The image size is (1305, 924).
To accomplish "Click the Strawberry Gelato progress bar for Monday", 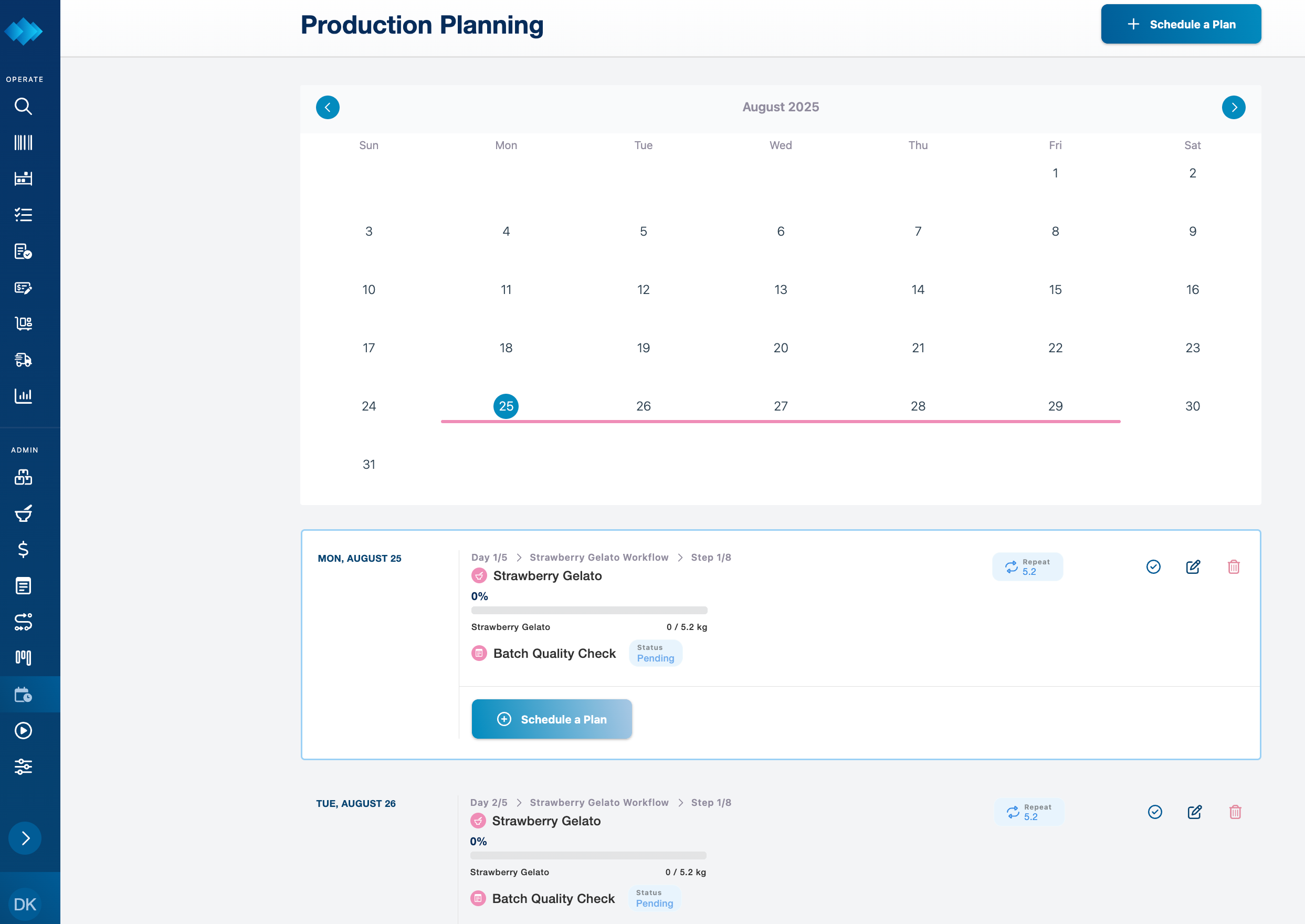I will (589, 611).
